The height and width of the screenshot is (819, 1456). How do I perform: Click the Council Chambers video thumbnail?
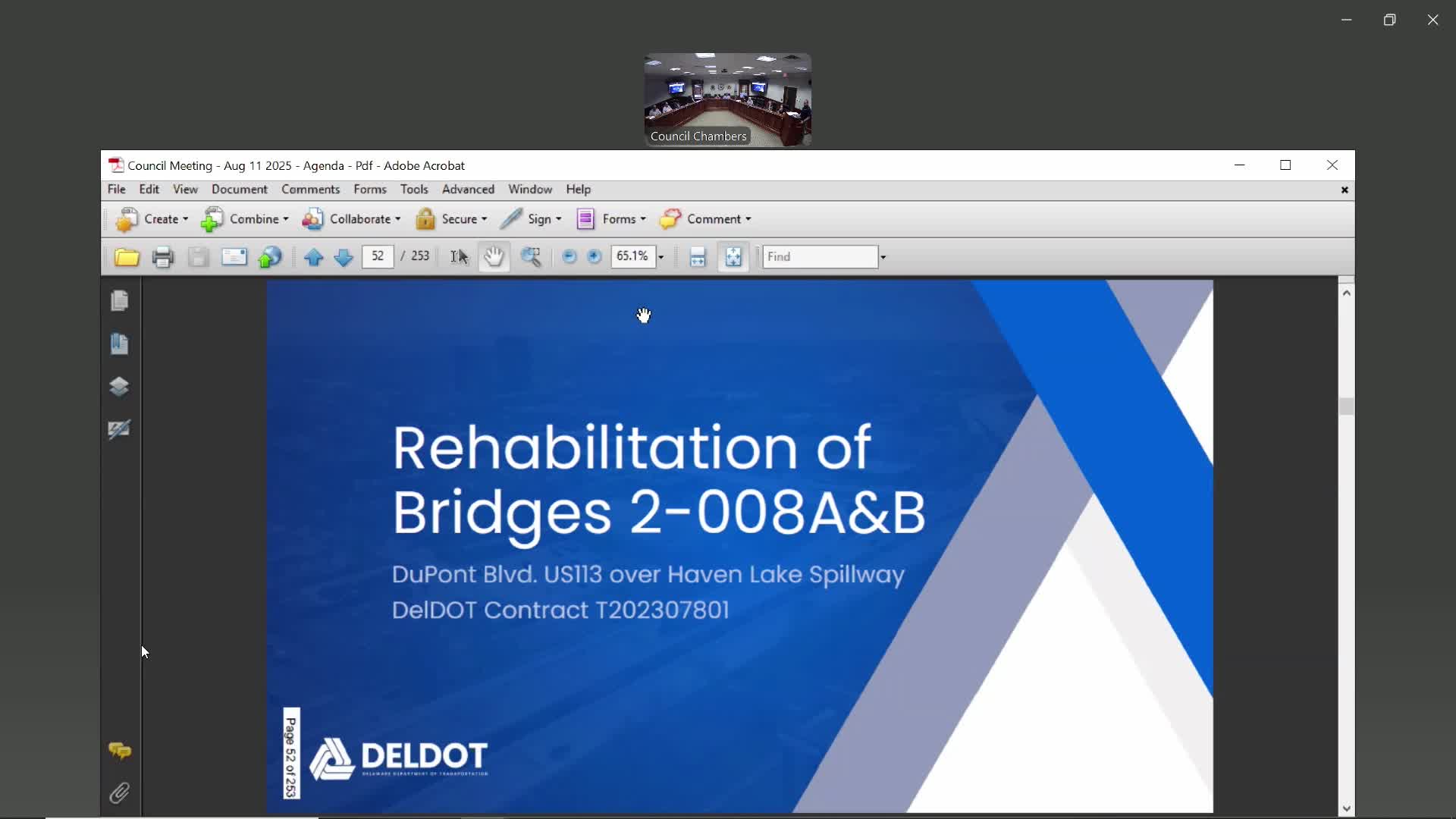[x=727, y=99]
